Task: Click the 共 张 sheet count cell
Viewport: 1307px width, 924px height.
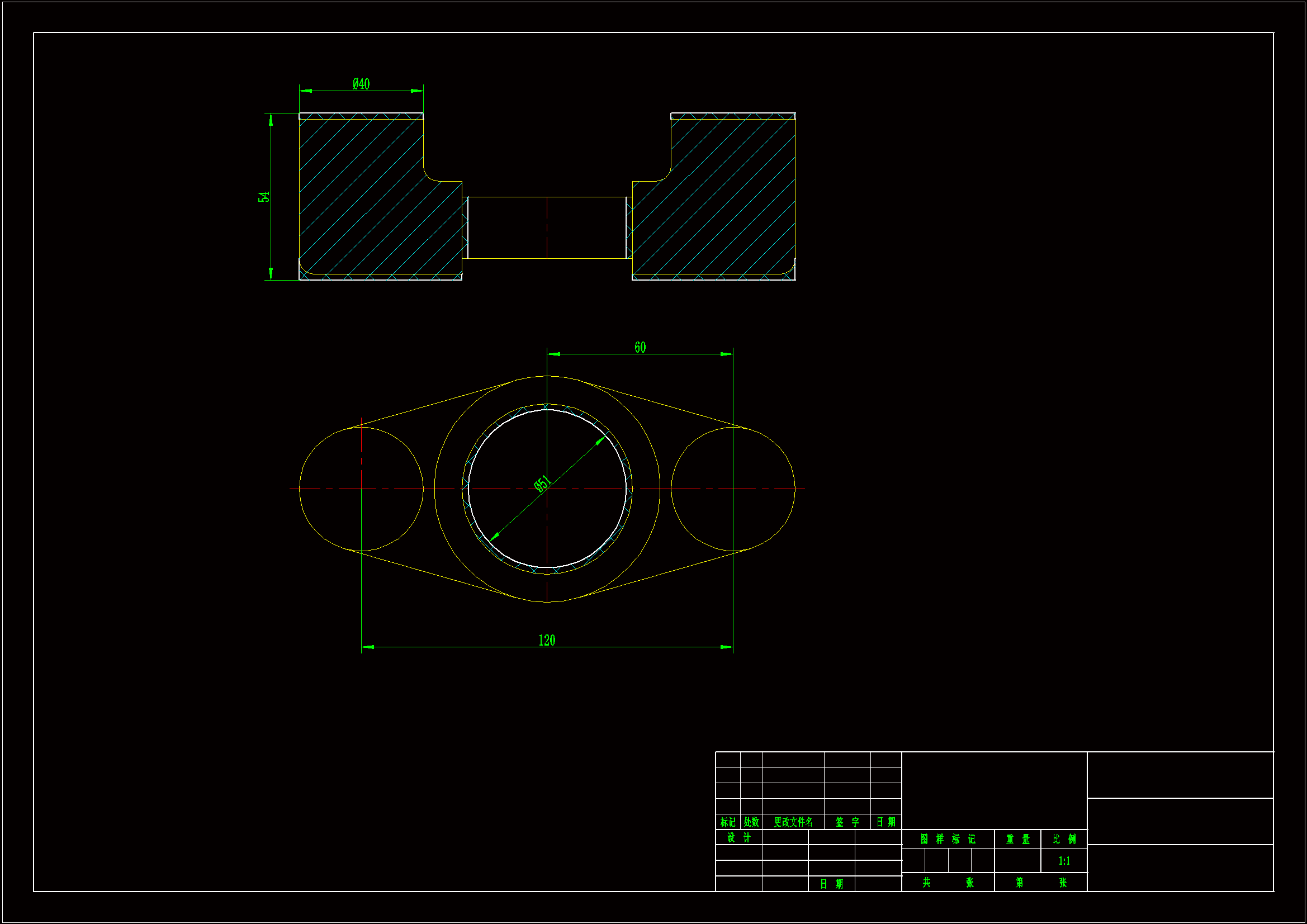Action: [x=948, y=883]
